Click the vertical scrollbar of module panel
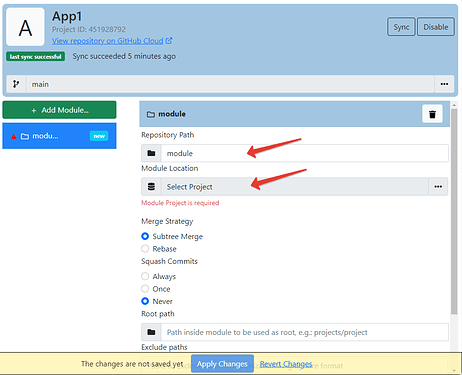Screen dimensions: 462x375 (x=454, y=211)
